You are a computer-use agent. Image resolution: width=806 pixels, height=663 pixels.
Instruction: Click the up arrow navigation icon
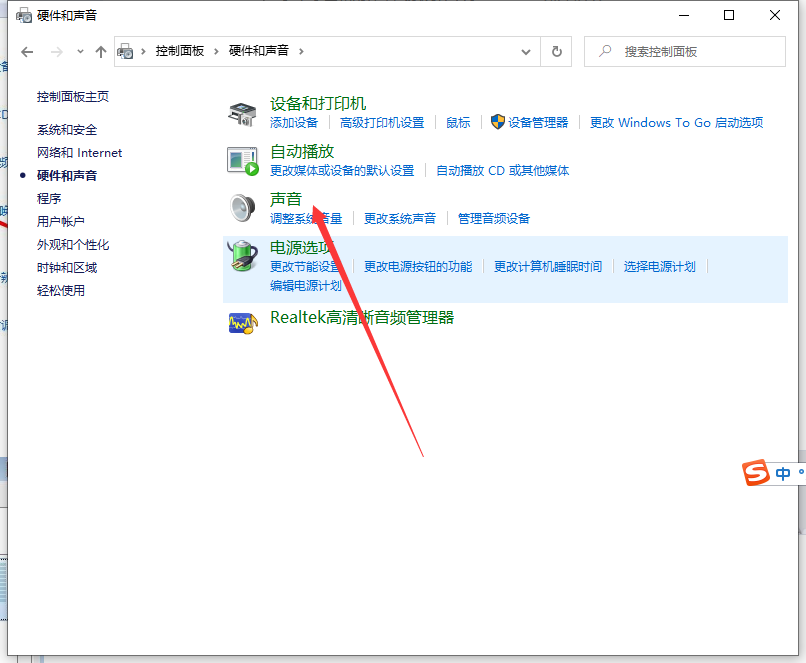(x=100, y=51)
